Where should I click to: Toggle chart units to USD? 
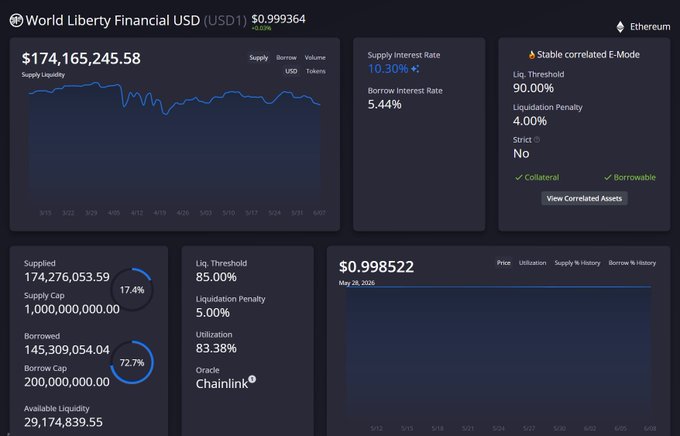pyautogui.click(x=291, y=71)
